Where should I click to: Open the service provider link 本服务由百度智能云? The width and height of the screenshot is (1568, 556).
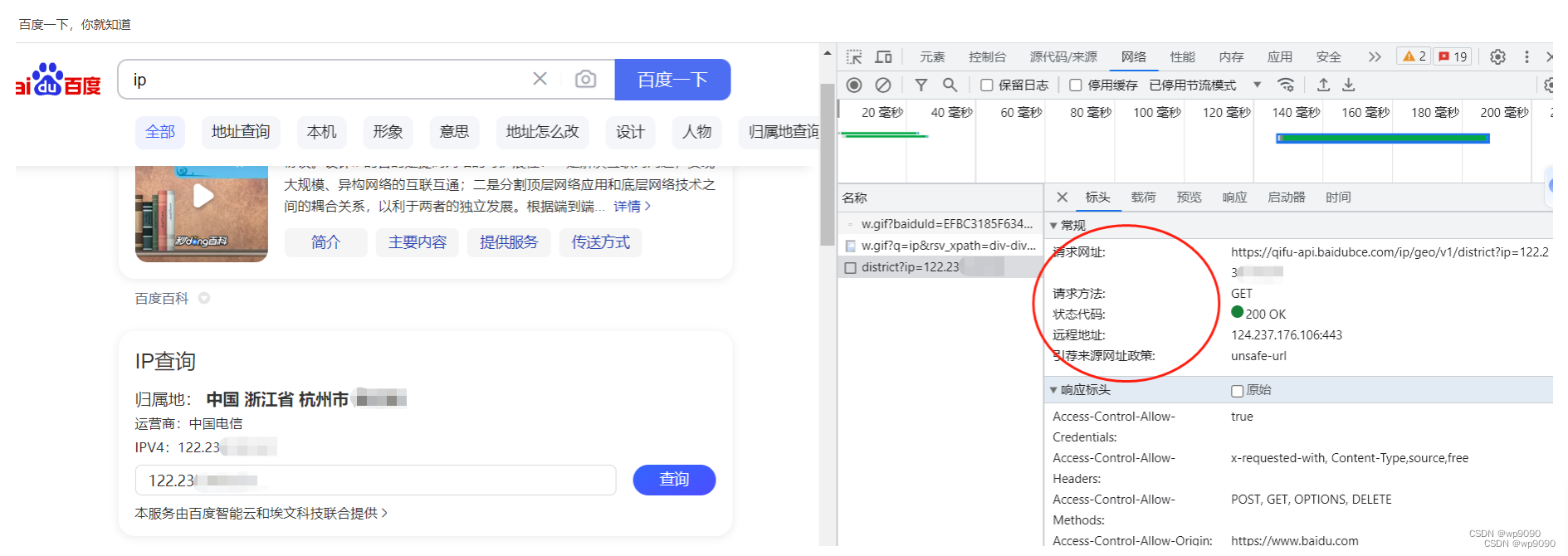click(261, 513)
